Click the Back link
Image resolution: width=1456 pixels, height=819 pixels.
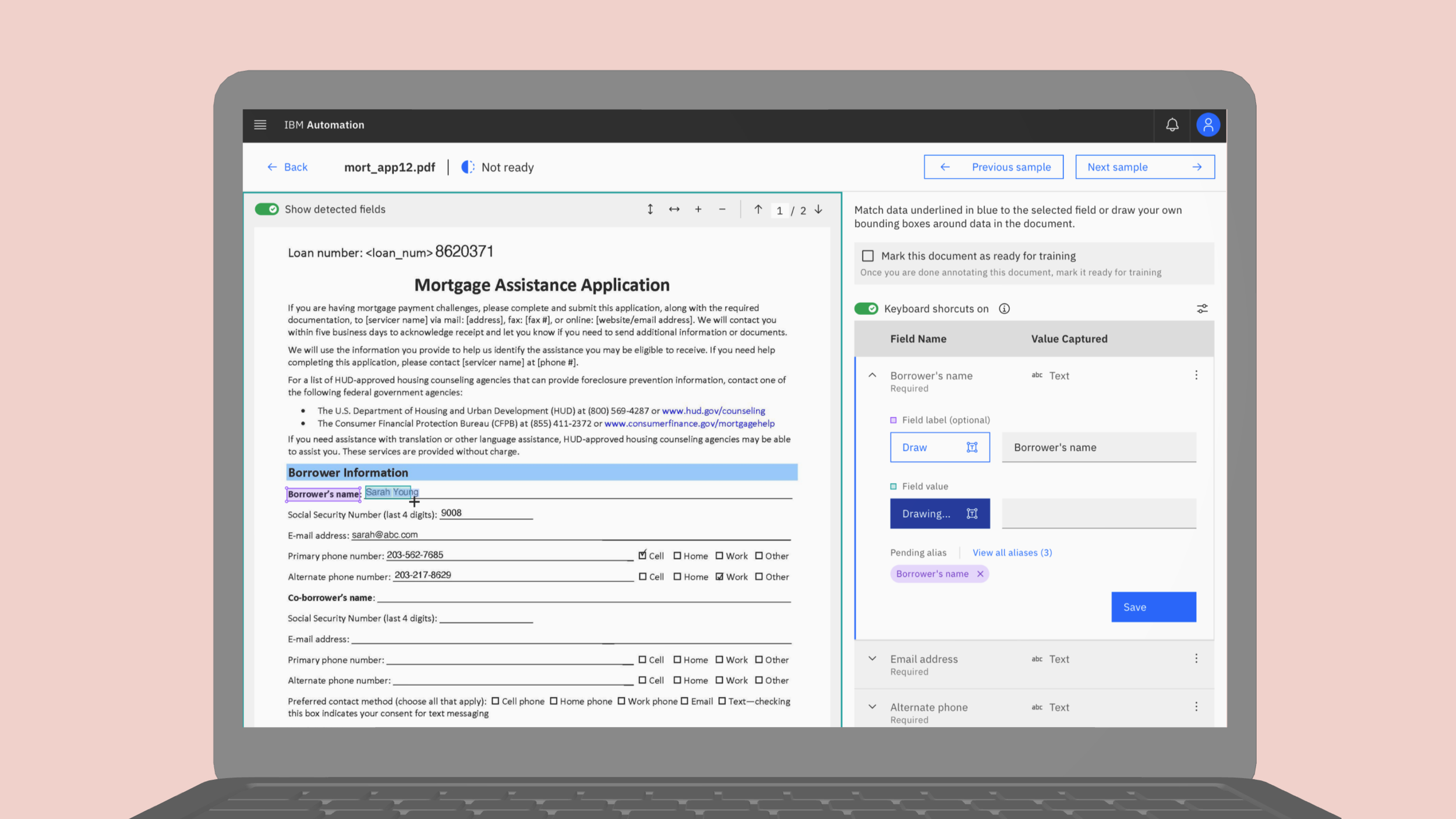(287, 167)
